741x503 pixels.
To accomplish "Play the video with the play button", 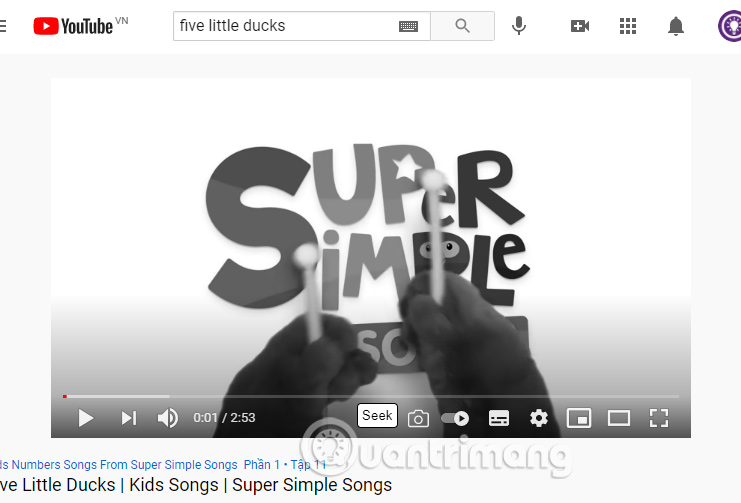I will 86,418.
